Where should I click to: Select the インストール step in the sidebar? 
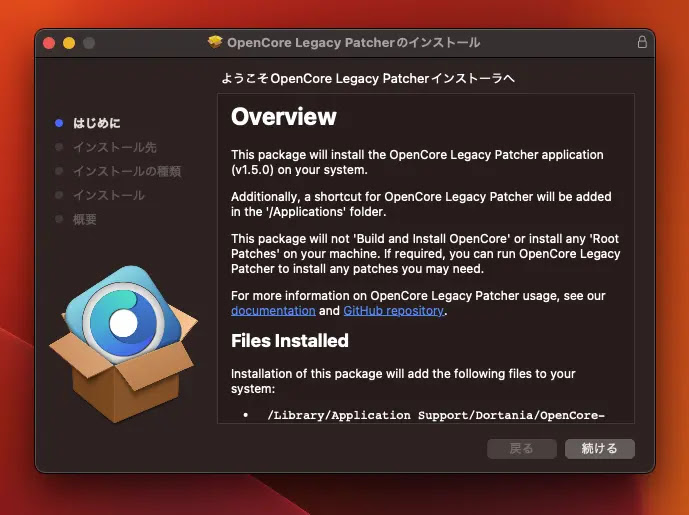tap(109, 195)
